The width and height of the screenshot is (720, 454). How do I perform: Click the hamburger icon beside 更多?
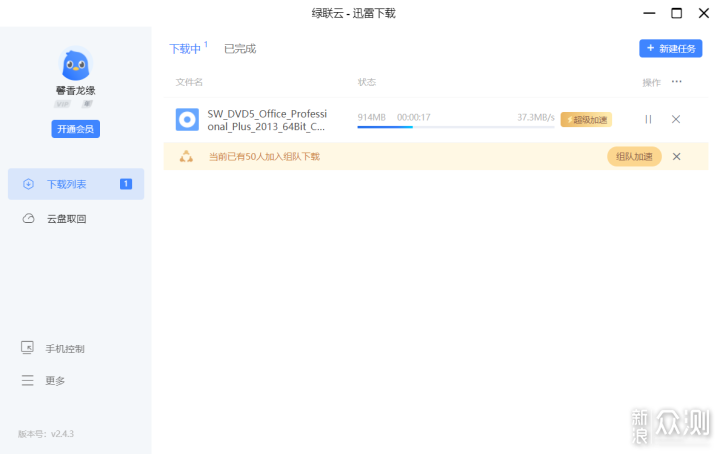(28, 380)
